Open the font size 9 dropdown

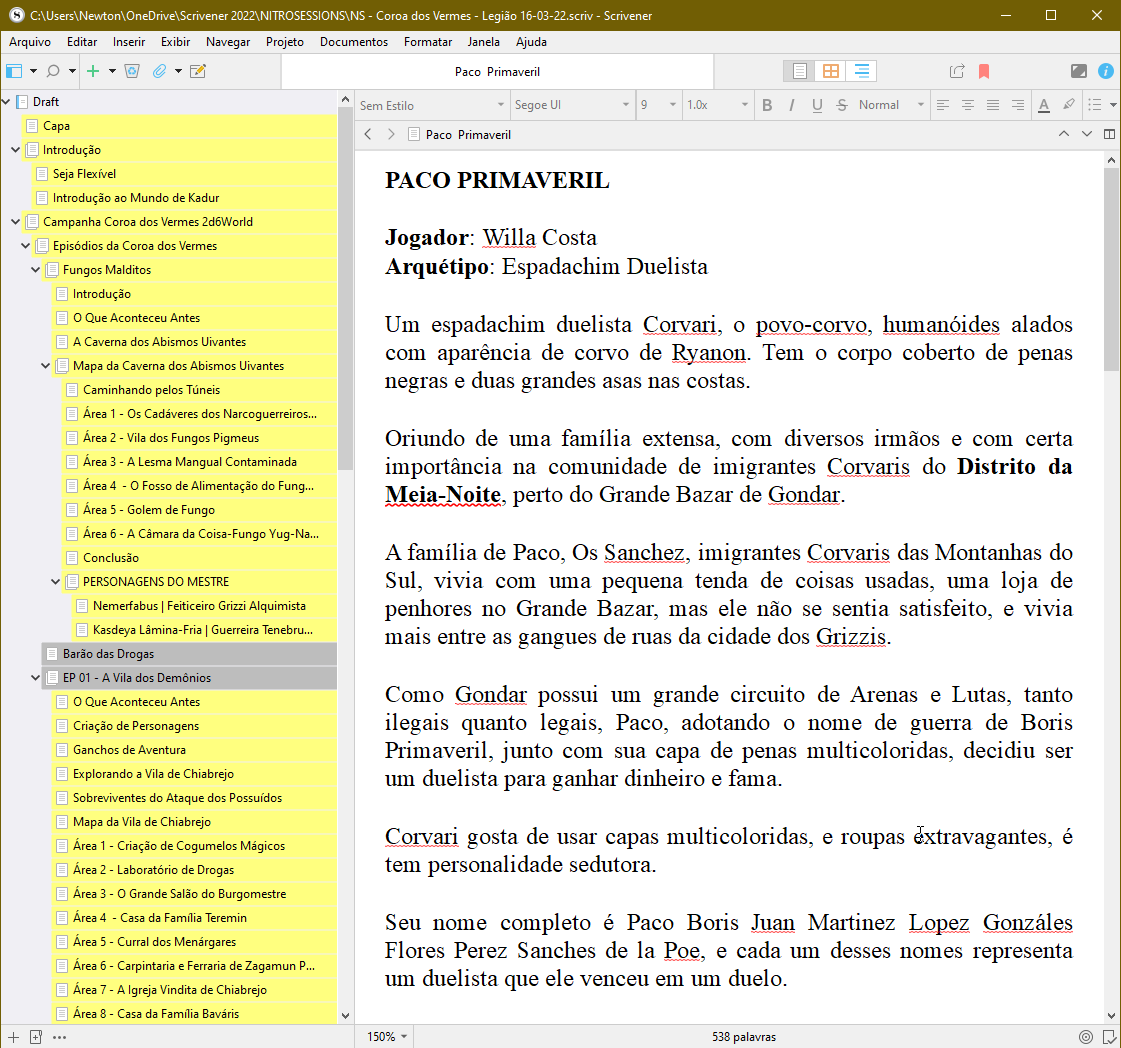658,105
